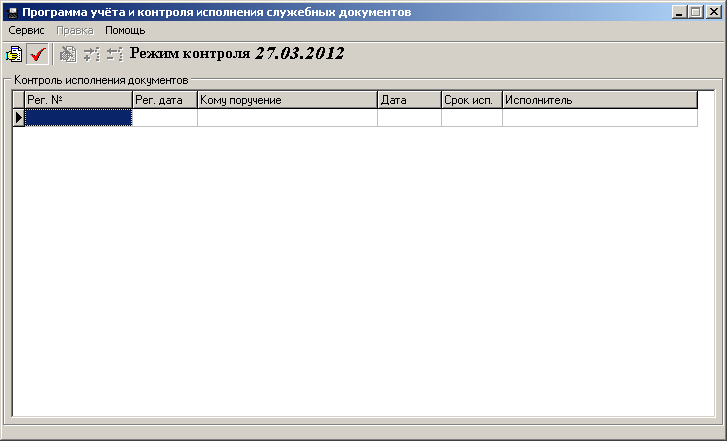This screenshot has height=441, width=727.
Task: Click the grayed insert row toolbar icon
Action: tap(91, 54)
